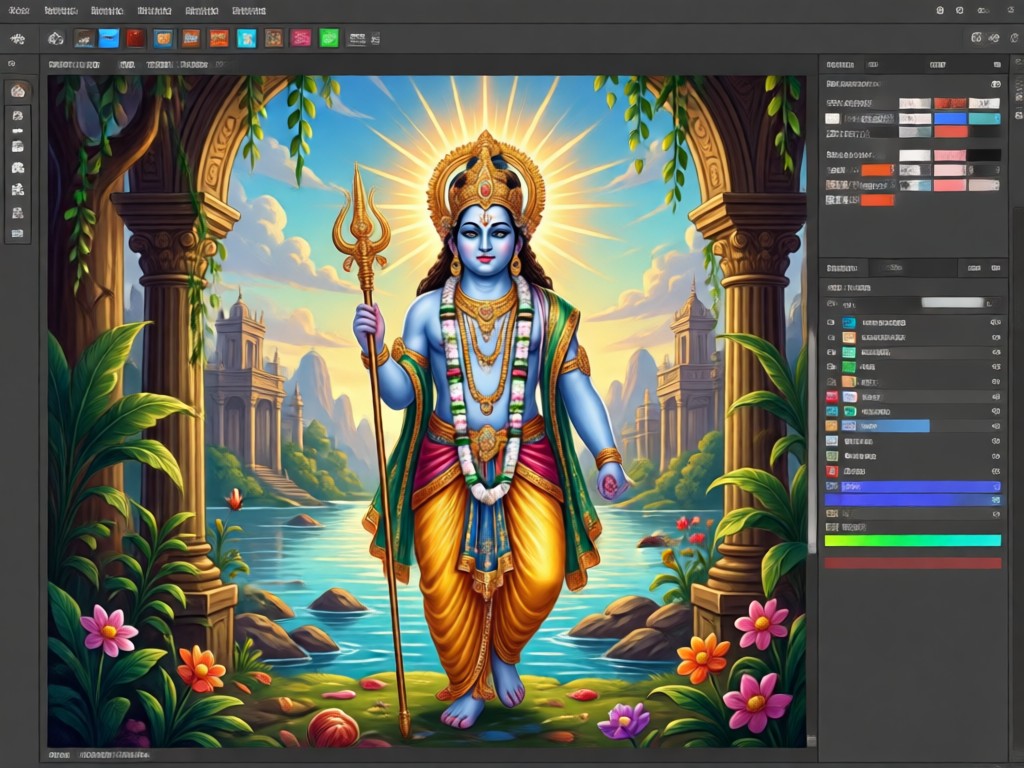The width and height of the screenshot is (1024, 768).
Task: Click the icon at the right end of the swatches panel header row
Action: point(995,84)
